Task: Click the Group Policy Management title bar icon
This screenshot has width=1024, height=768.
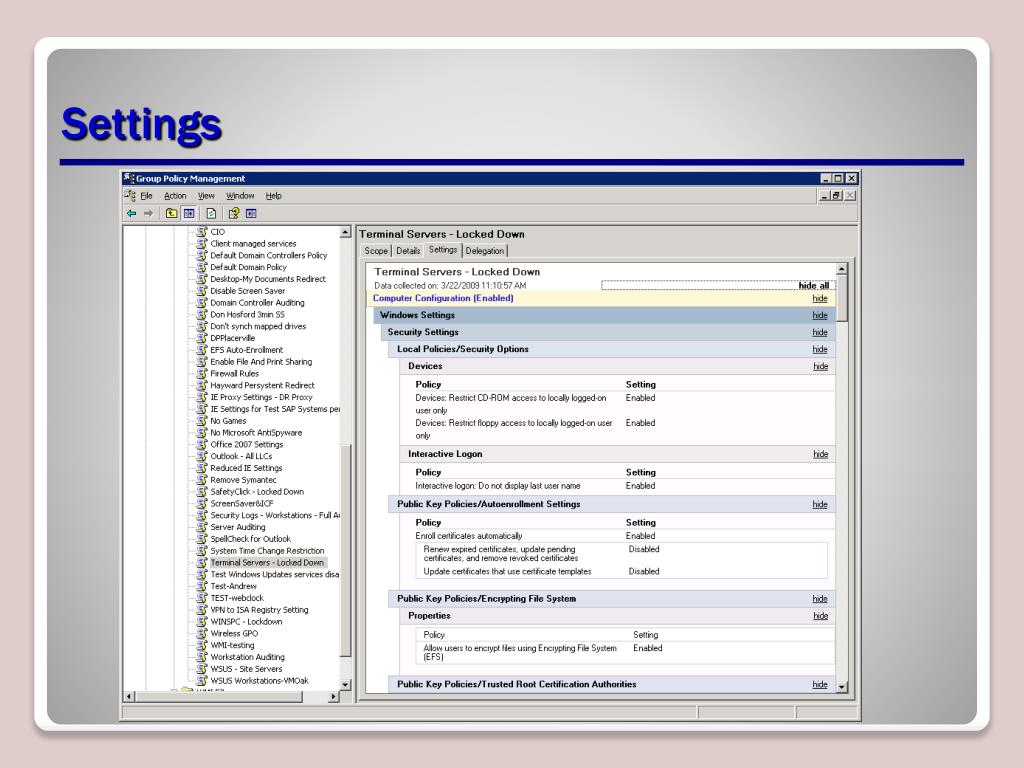Action: click(129, 178)
